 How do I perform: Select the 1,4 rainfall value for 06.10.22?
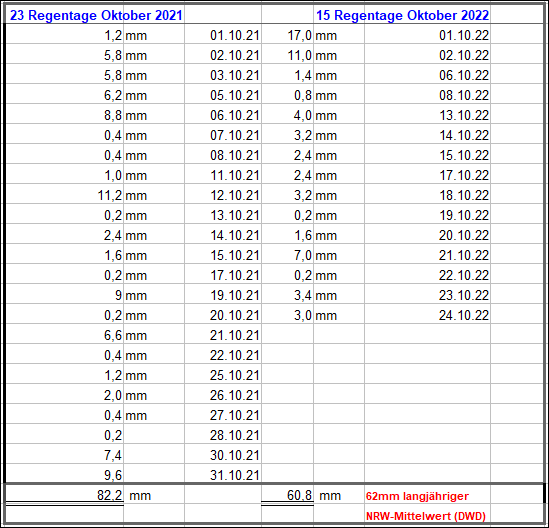coord(303,76)
